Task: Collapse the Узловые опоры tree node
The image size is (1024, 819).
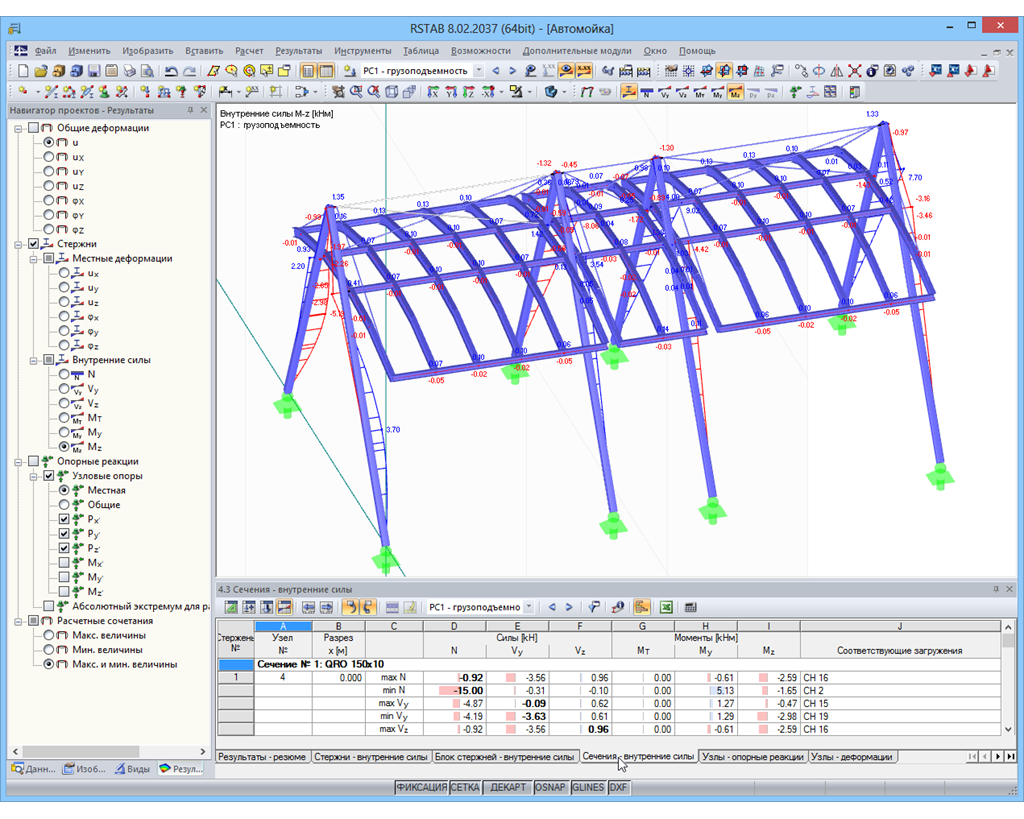Action: pos(34,476)
